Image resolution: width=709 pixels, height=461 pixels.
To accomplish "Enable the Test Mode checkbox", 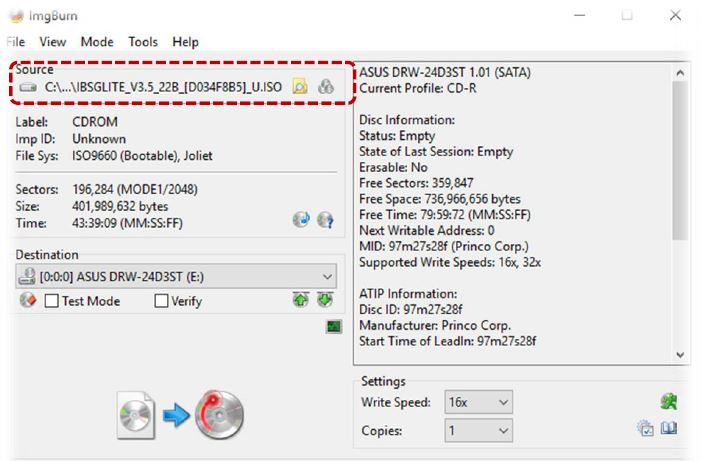I will tap(52, 301).
